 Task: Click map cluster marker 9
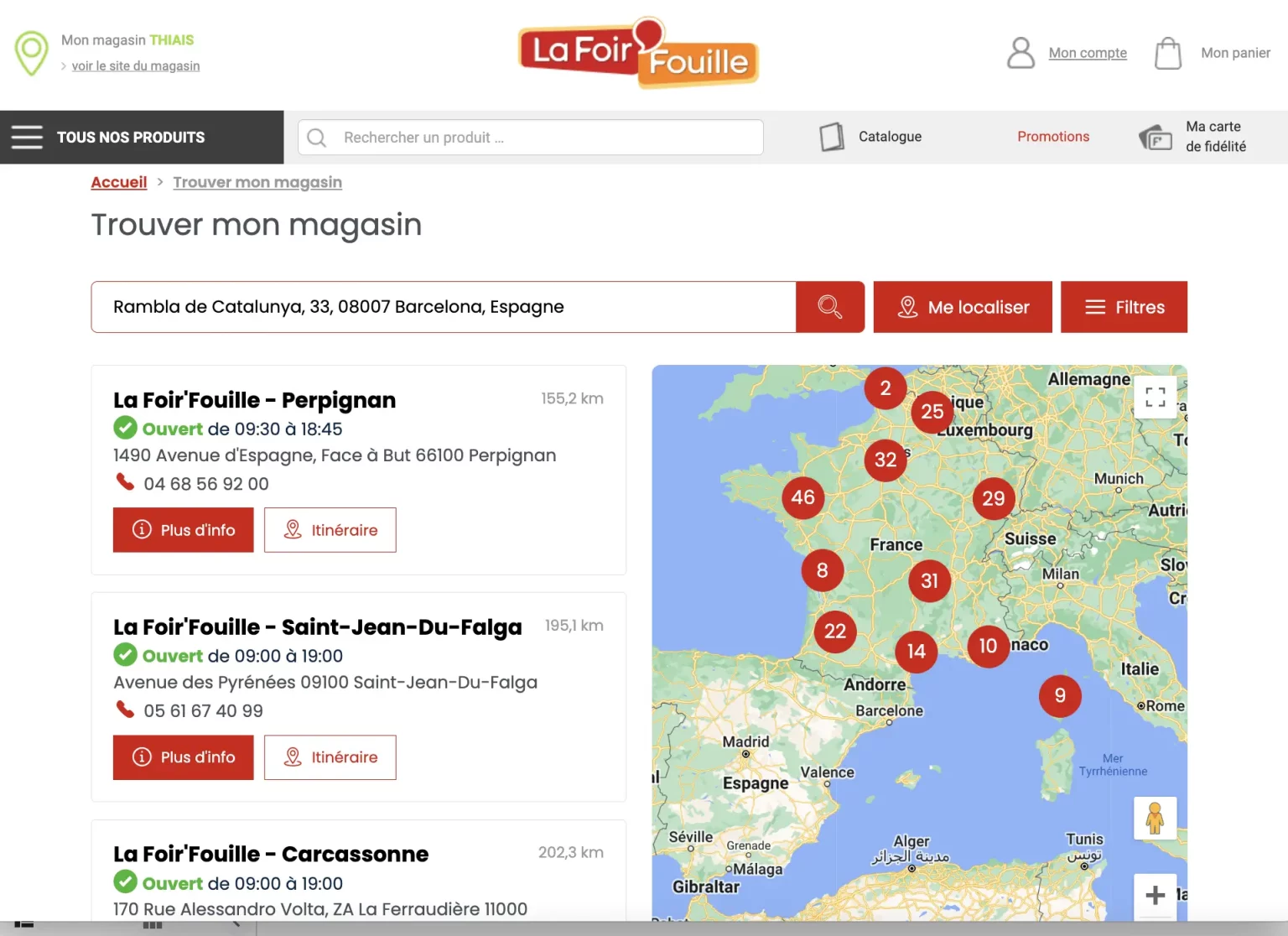point(1060,696)
